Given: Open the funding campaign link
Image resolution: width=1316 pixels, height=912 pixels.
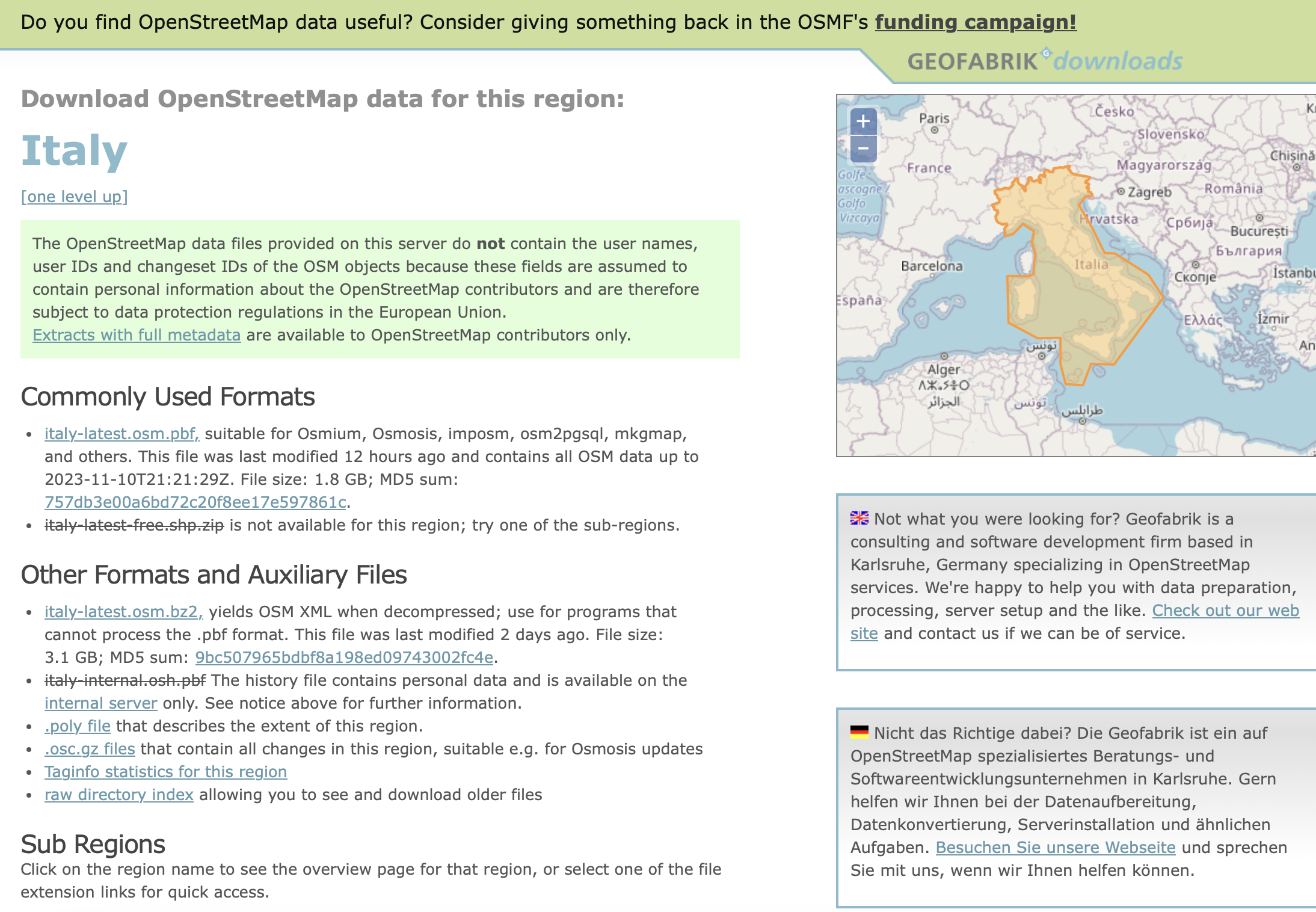Looking at the screenshot, I should click(x=975, y=22).
